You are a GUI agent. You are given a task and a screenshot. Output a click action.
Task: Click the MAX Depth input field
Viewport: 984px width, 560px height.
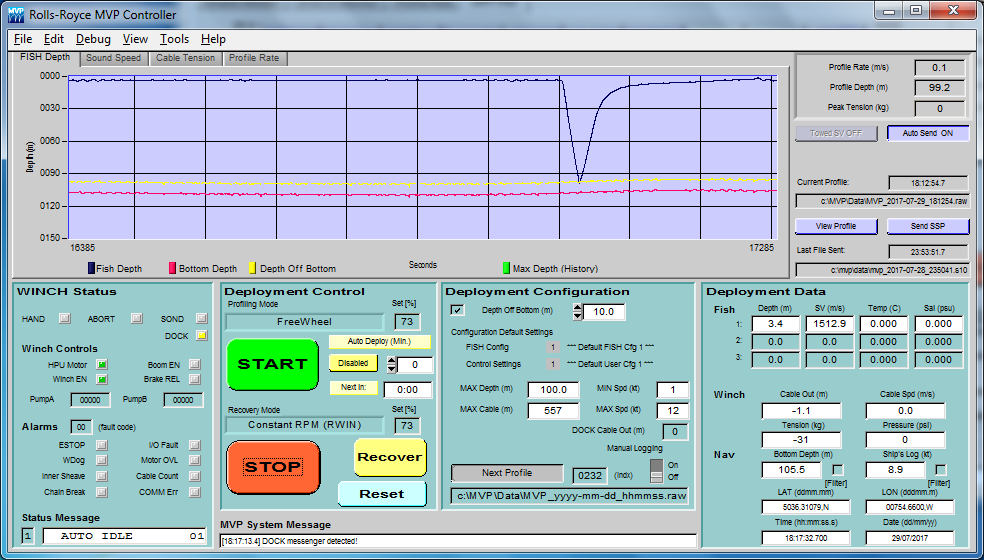click(x=552, y=389)
